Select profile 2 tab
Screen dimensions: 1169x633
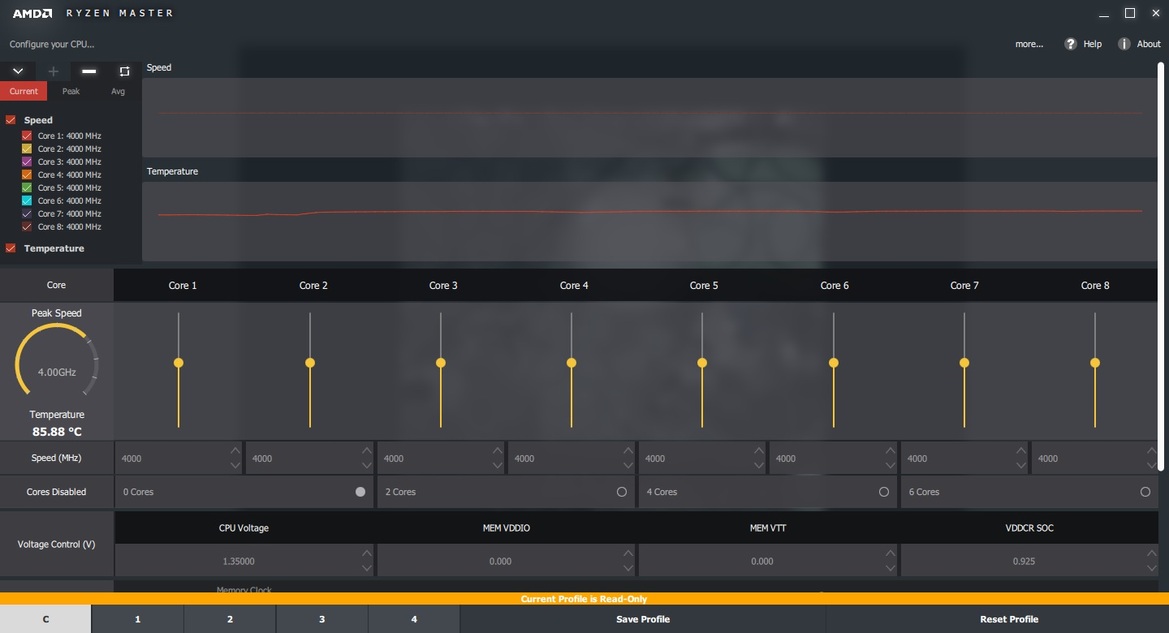click(230, 619)
